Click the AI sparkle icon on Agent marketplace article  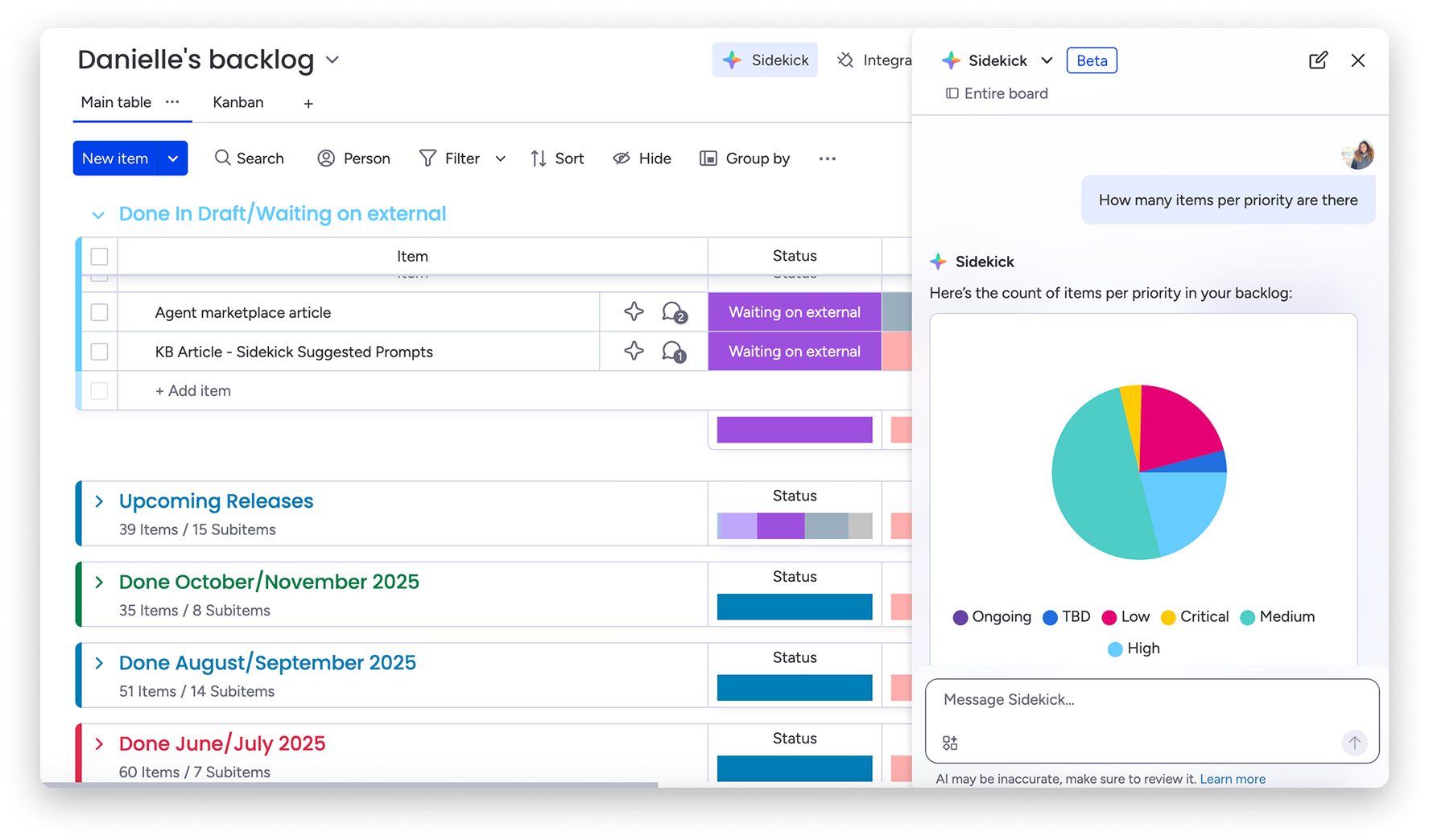(634, 311)
